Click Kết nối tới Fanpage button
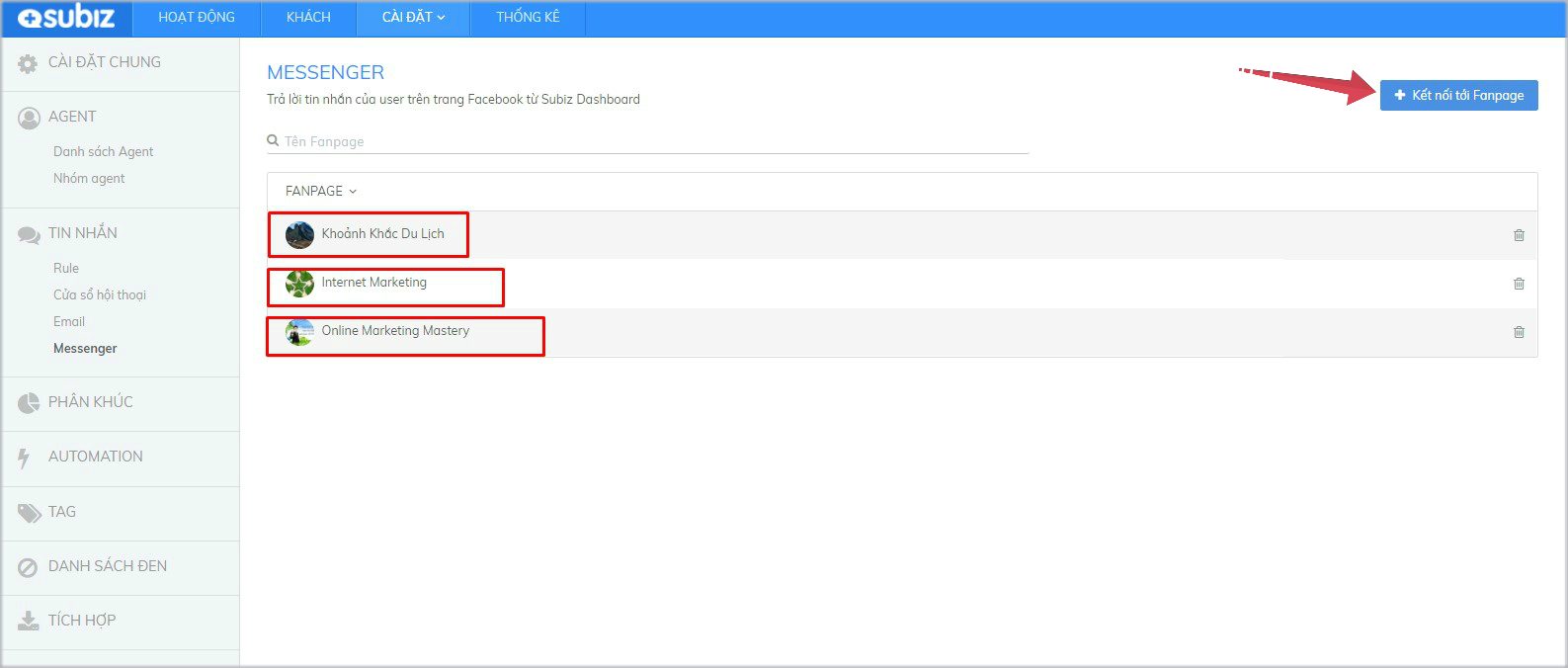Image resolution: width=1568 pixels, height=668 pixels. (1458, 95)
